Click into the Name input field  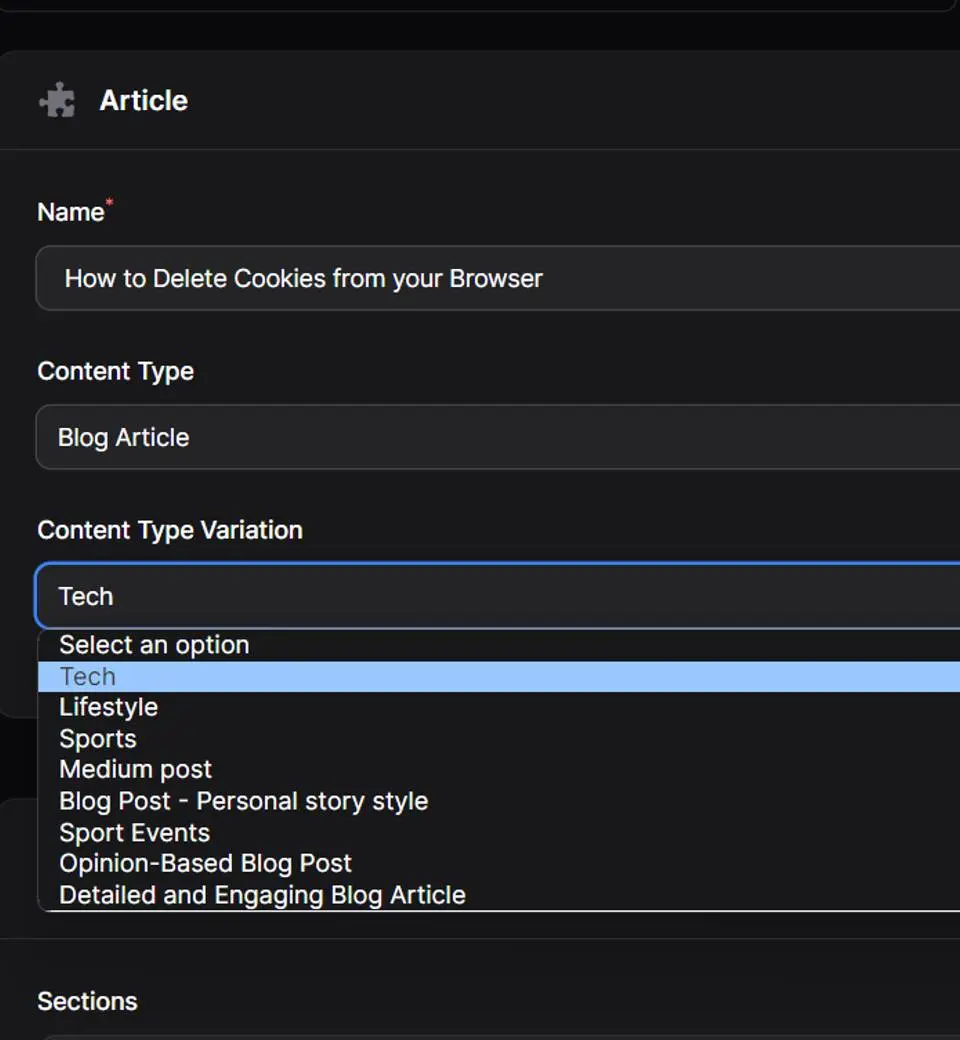pos(500,278)
